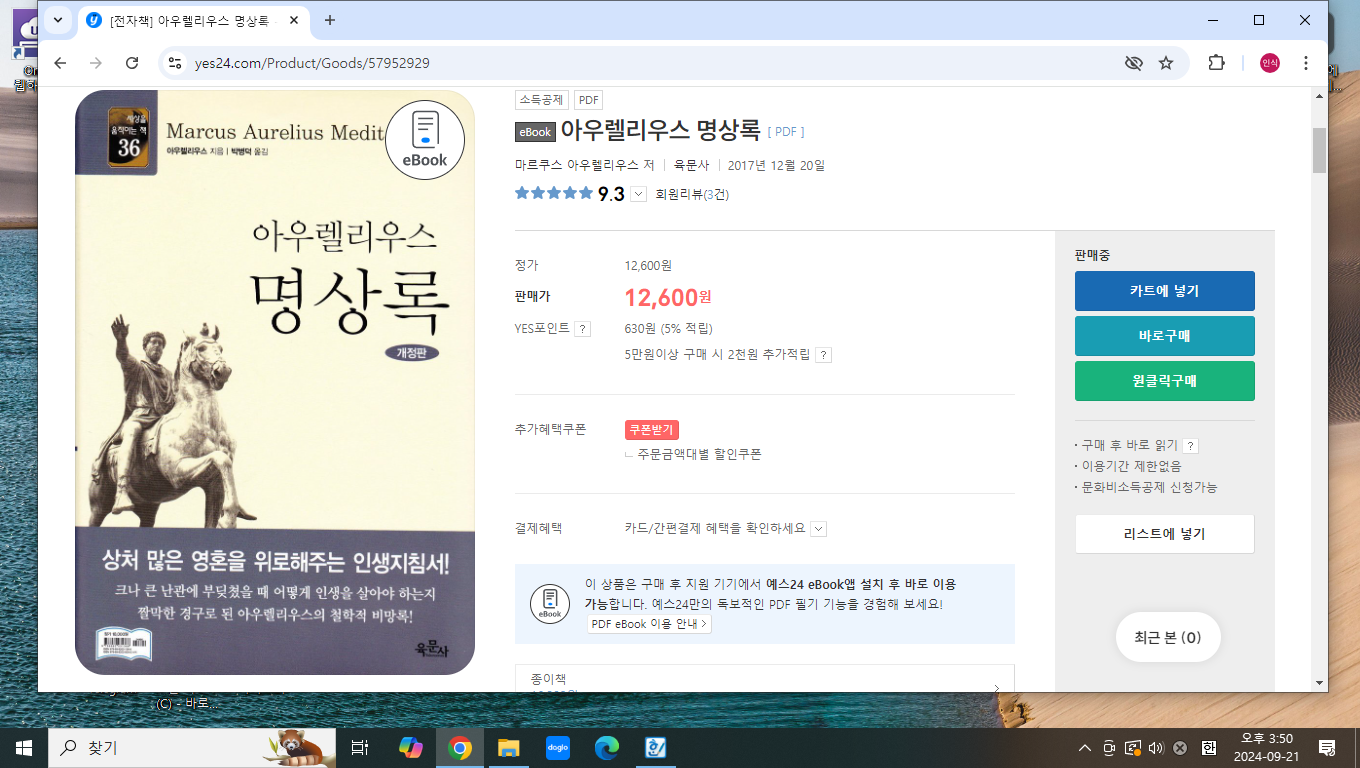
Task: Open the Windows Start menu
Action: [x=24, y=748]
